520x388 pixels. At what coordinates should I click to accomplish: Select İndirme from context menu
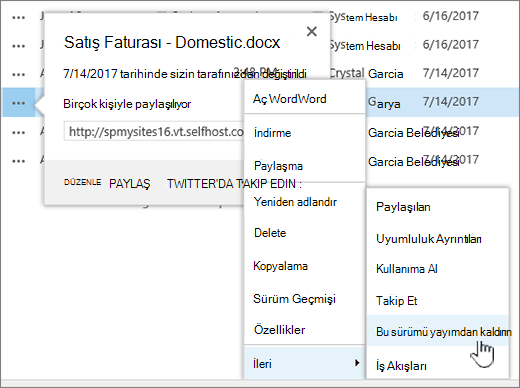pyautogui.click(x=305, y=133)
